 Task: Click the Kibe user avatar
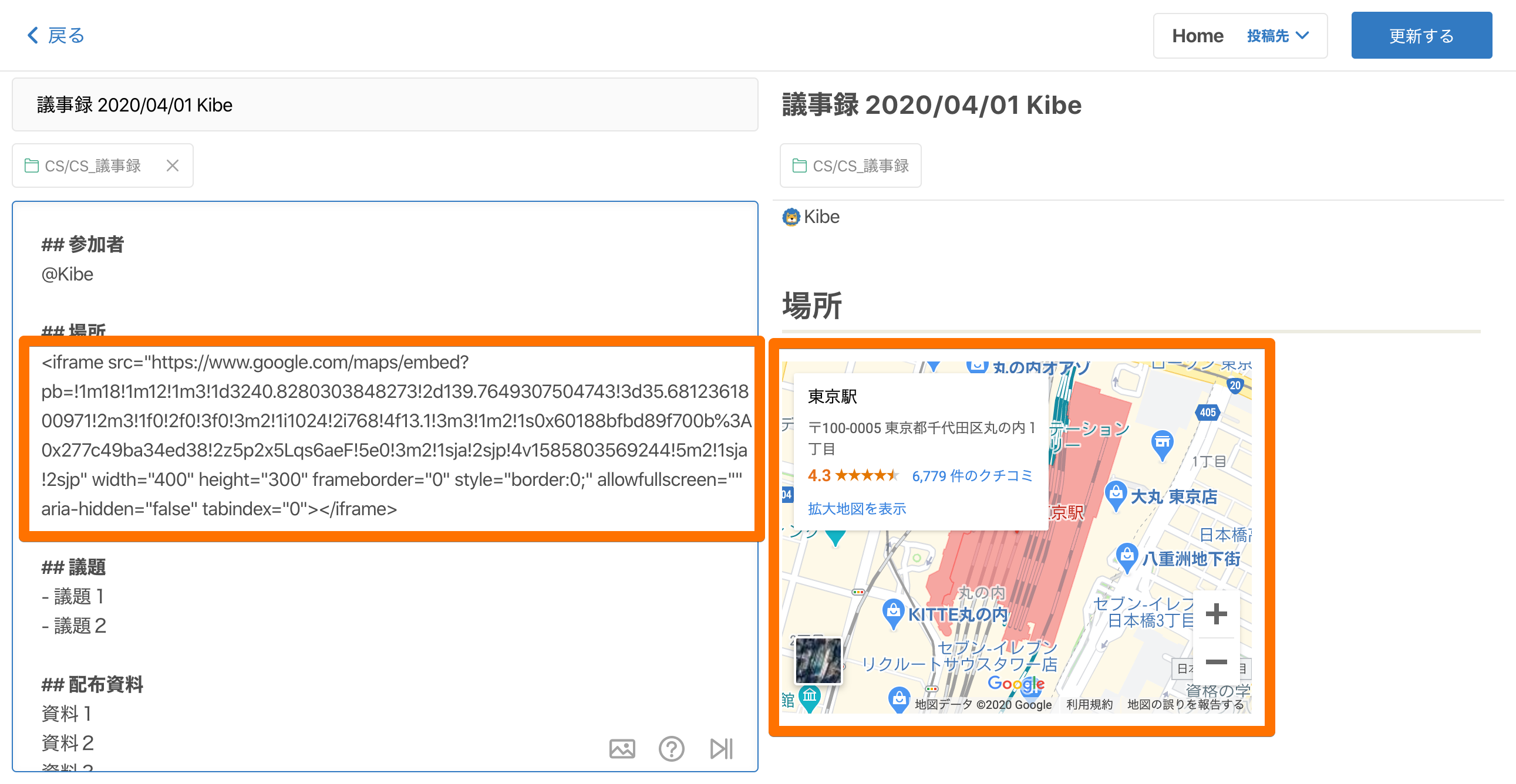[791, 217]
